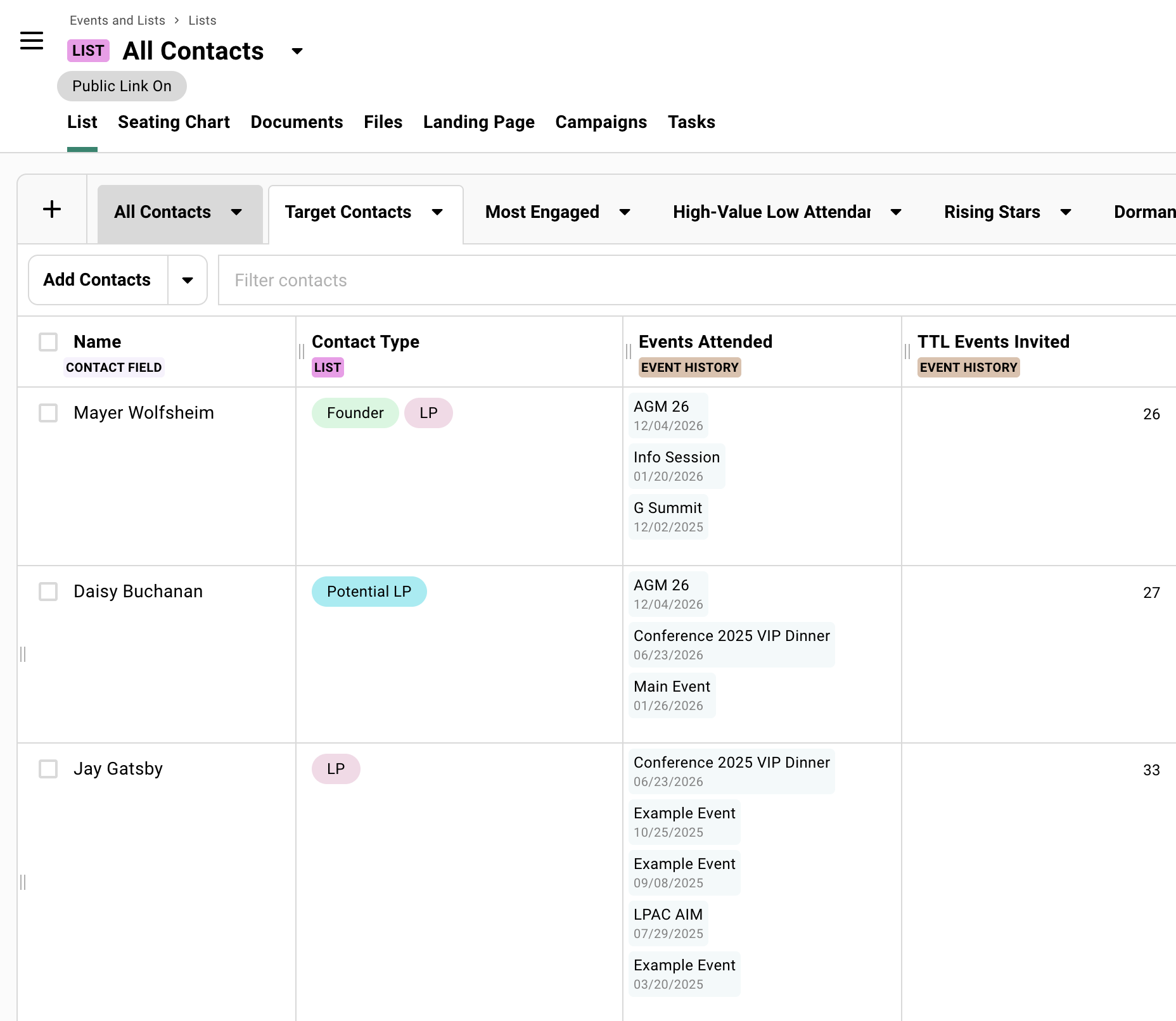Select Daisy Buchanan's checkbox
This screenshot has width=1176, height=1021.
[48, 592]
